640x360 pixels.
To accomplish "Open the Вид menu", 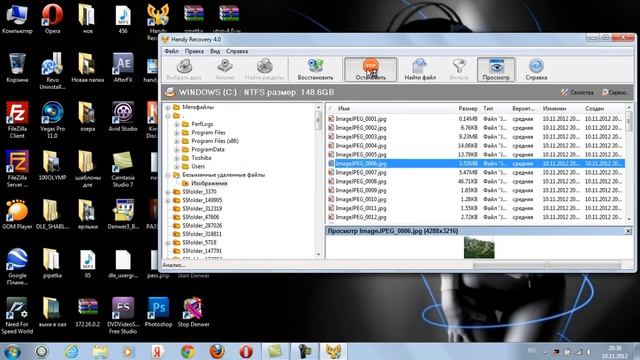I will [x=215, y=51].
